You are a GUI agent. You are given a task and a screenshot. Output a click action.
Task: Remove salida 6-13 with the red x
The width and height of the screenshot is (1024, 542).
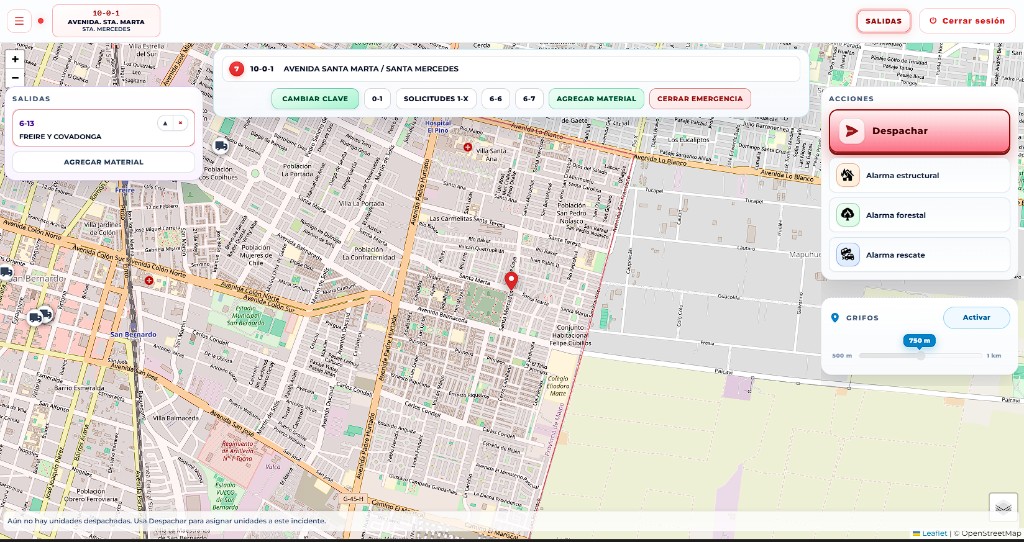tap(181, 123)
